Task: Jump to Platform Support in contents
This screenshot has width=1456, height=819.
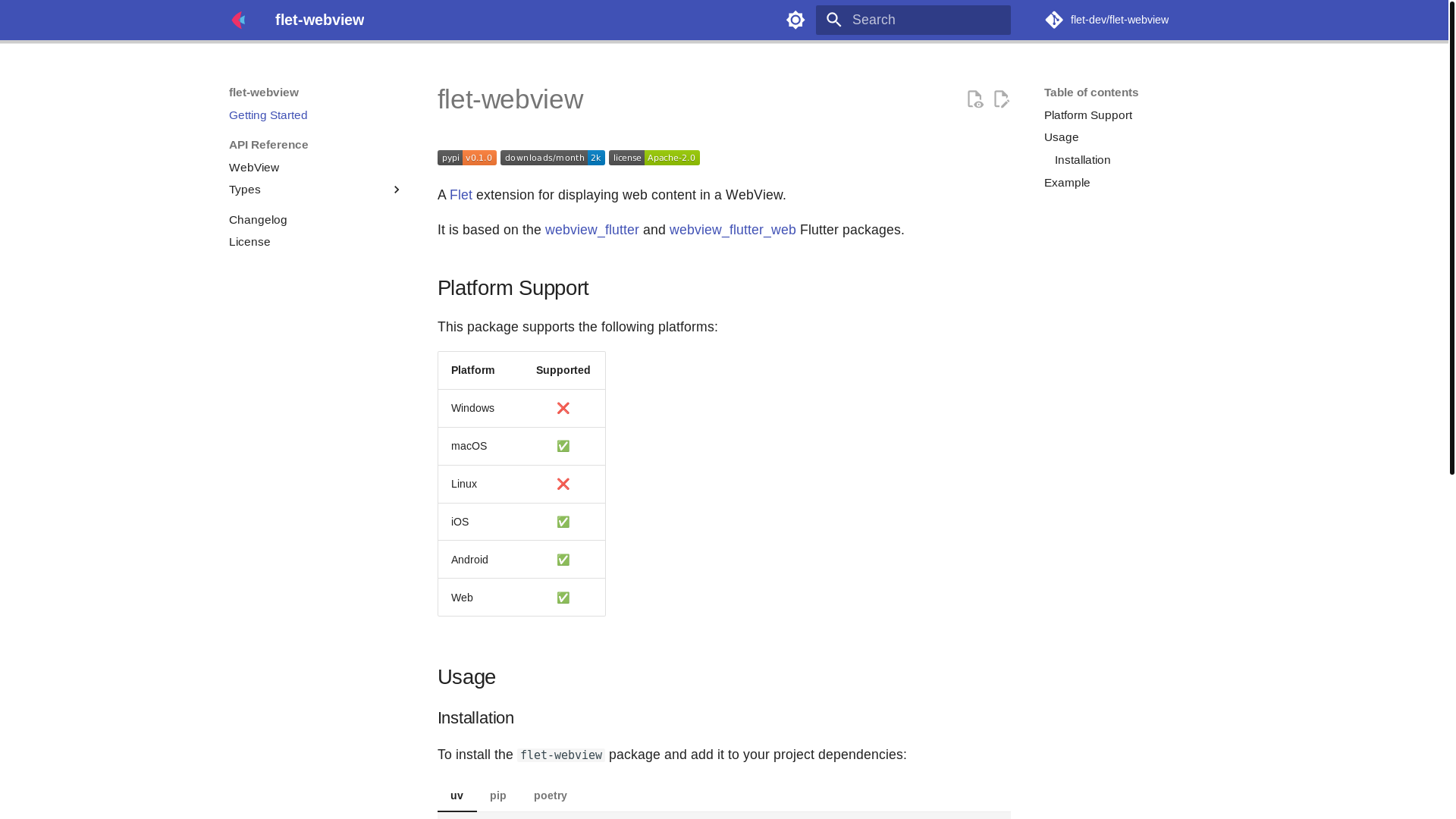Action: pos(1088,115)
